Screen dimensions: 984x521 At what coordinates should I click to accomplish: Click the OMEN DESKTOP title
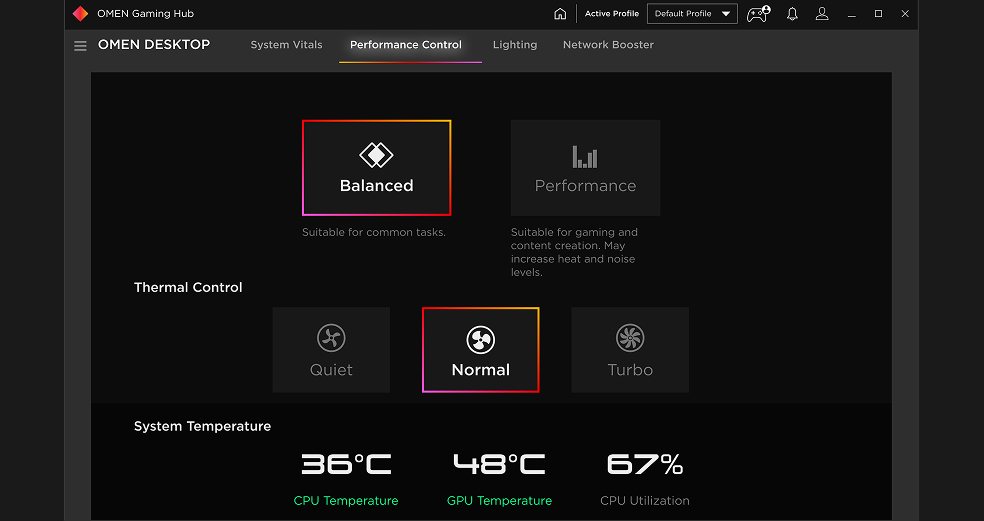pos(154,45)
